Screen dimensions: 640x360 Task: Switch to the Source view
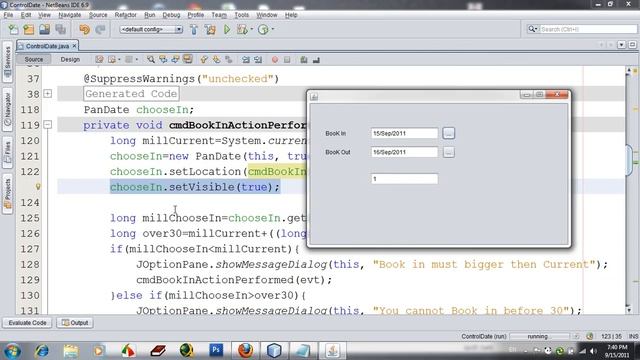34,60
